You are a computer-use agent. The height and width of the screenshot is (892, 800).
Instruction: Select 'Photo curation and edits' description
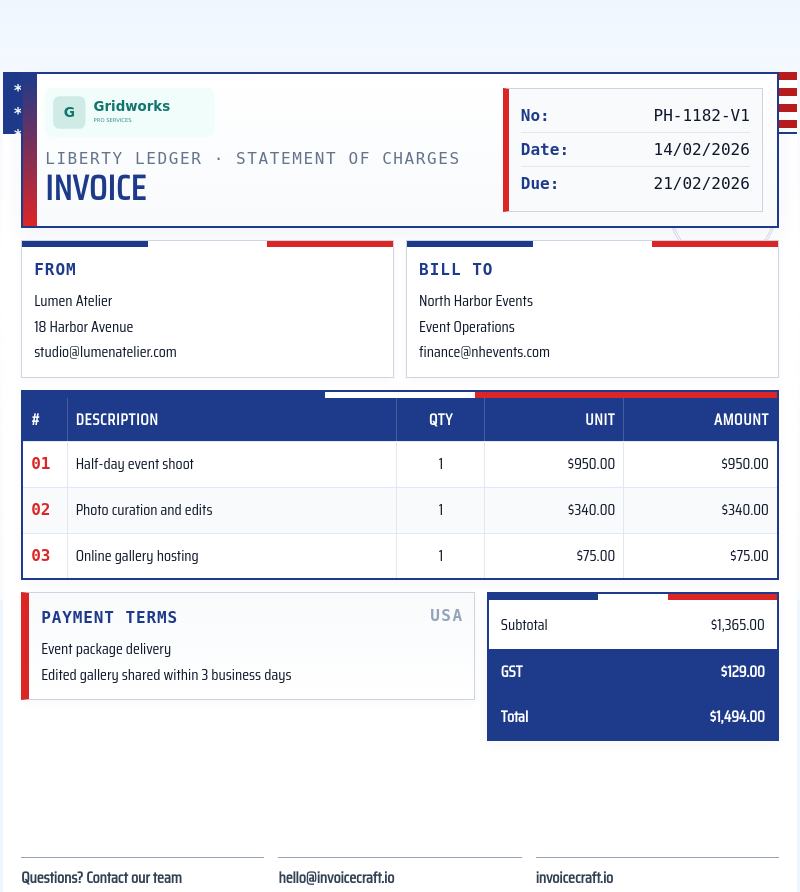144,510
